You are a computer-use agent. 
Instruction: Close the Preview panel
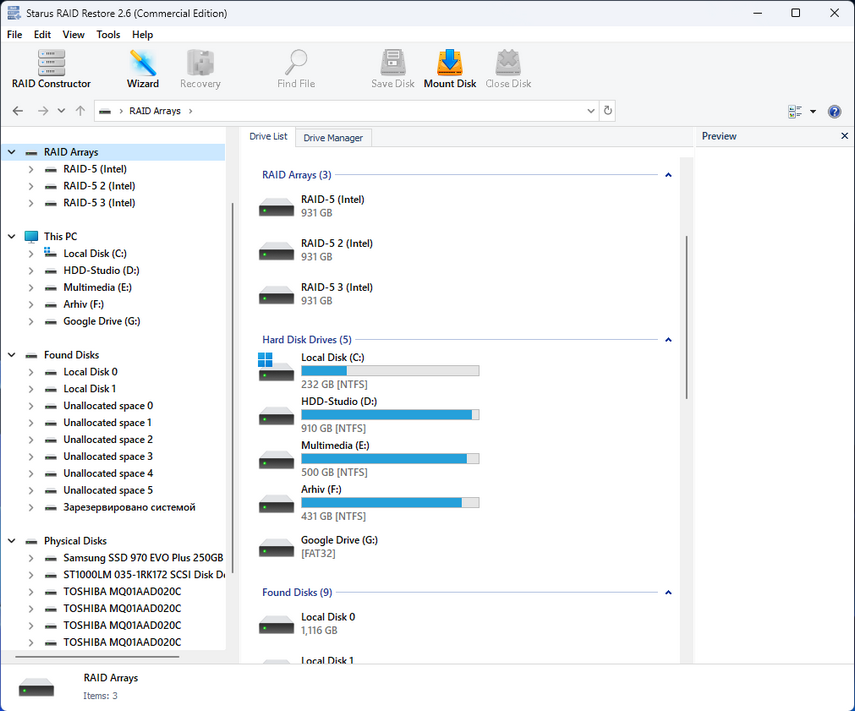tap(845, 136)
